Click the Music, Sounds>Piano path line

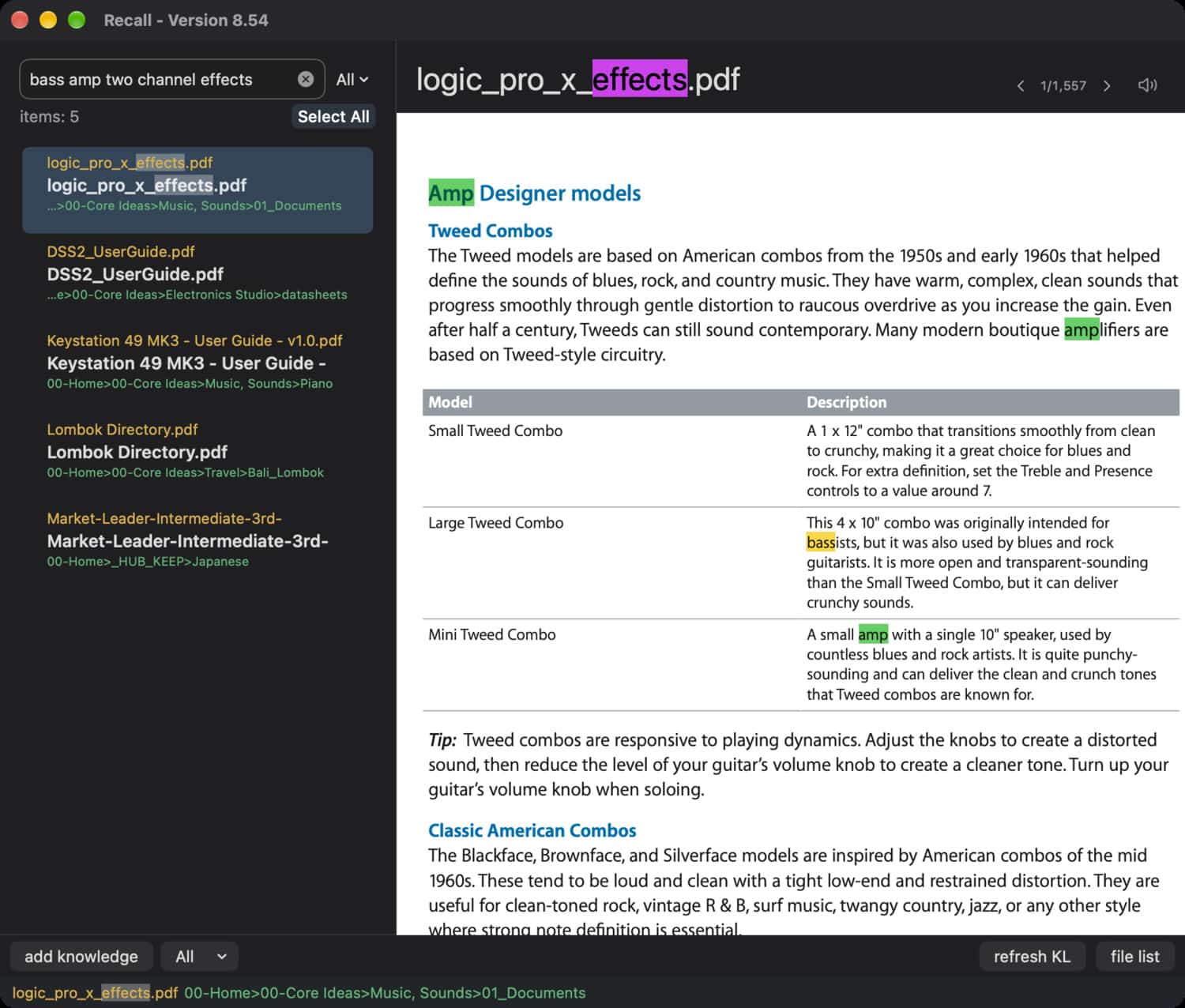point(190,384)
